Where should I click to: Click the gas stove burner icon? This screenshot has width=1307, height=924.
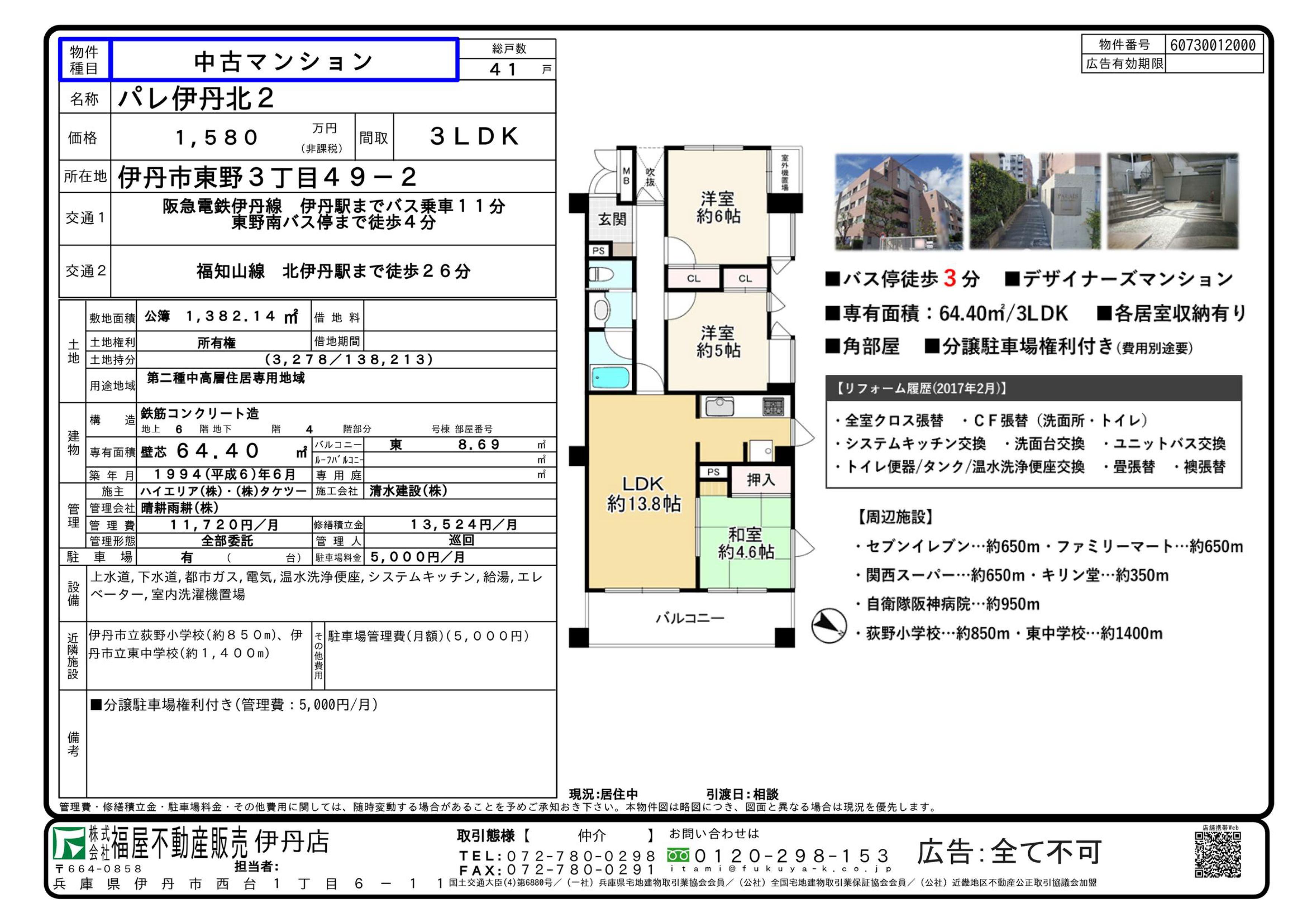point(773,406)
